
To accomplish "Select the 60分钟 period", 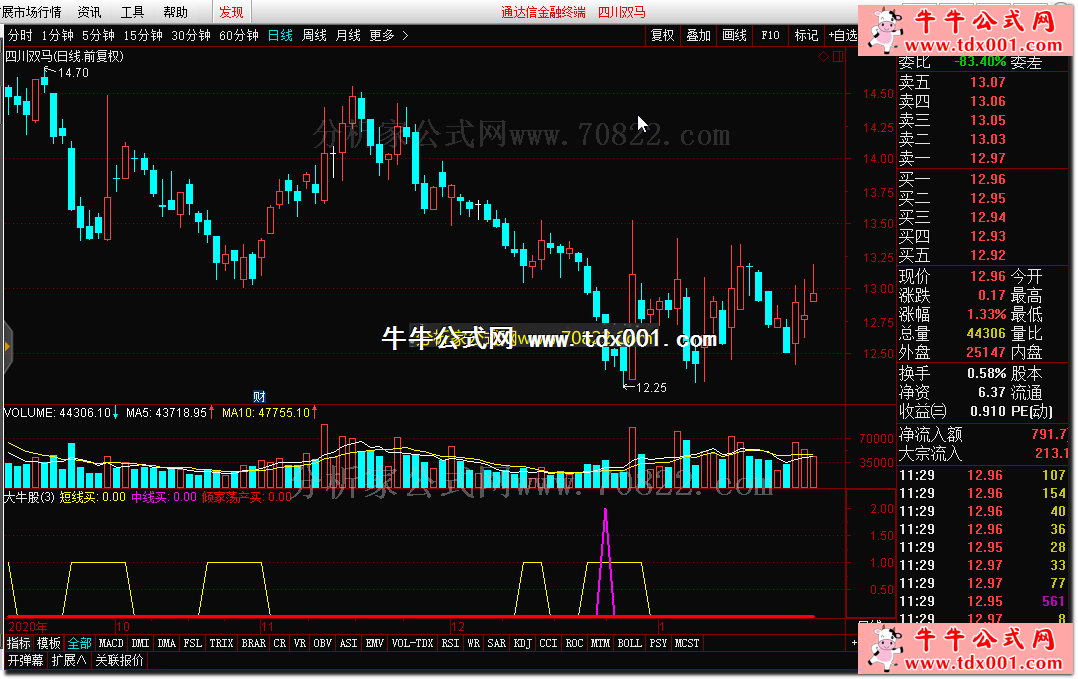I will coord(239,35).
